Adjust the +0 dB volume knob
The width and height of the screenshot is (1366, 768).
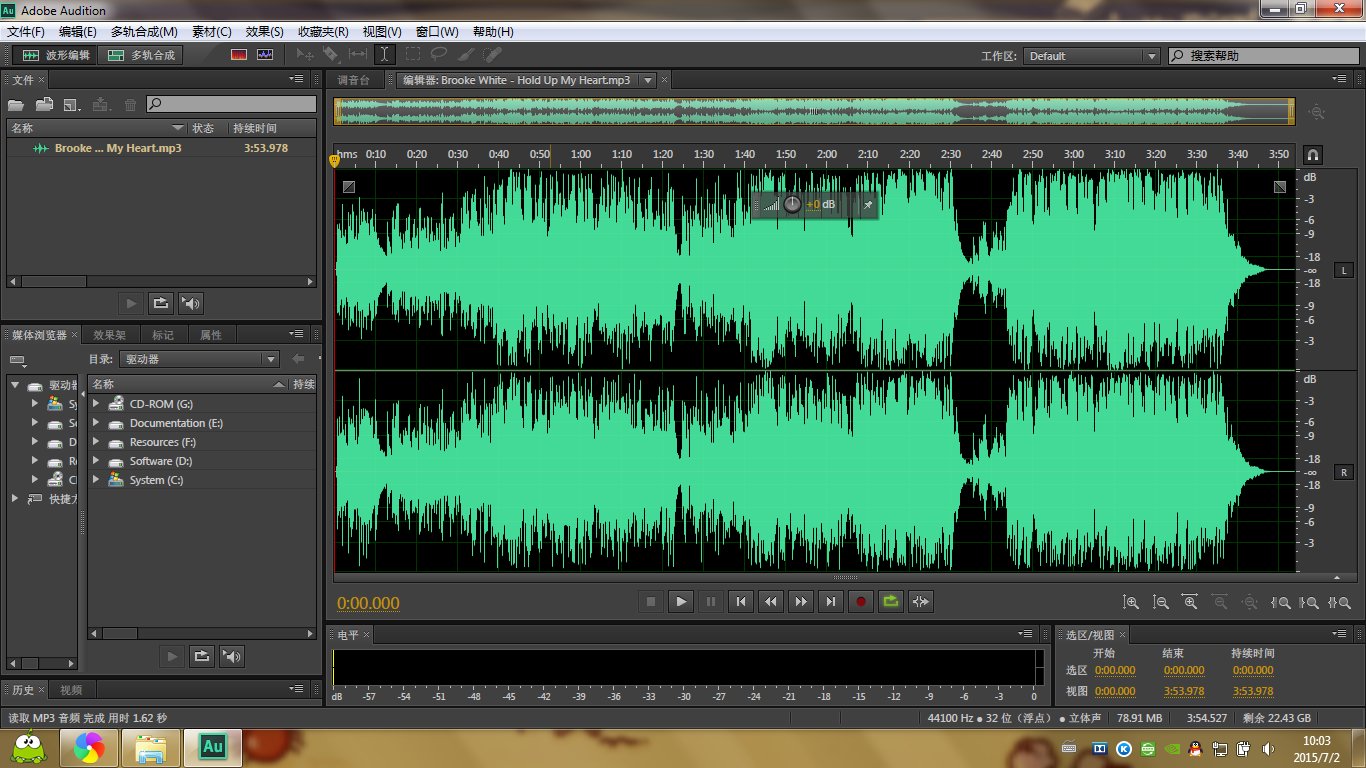(x=792, y=204)
